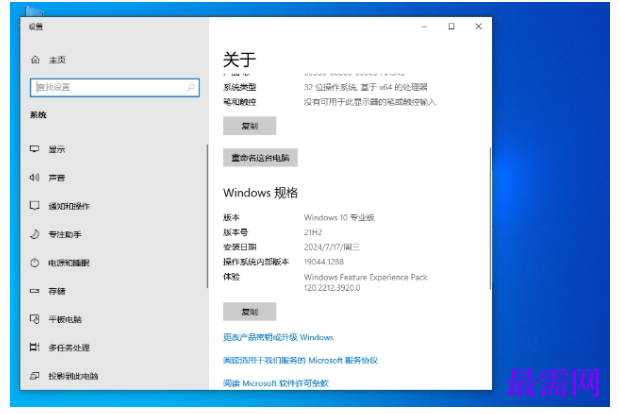Screen dimensions: 619x414
Task: Close the Settings window
Action: pyautogui.click(x=478, y=26)
